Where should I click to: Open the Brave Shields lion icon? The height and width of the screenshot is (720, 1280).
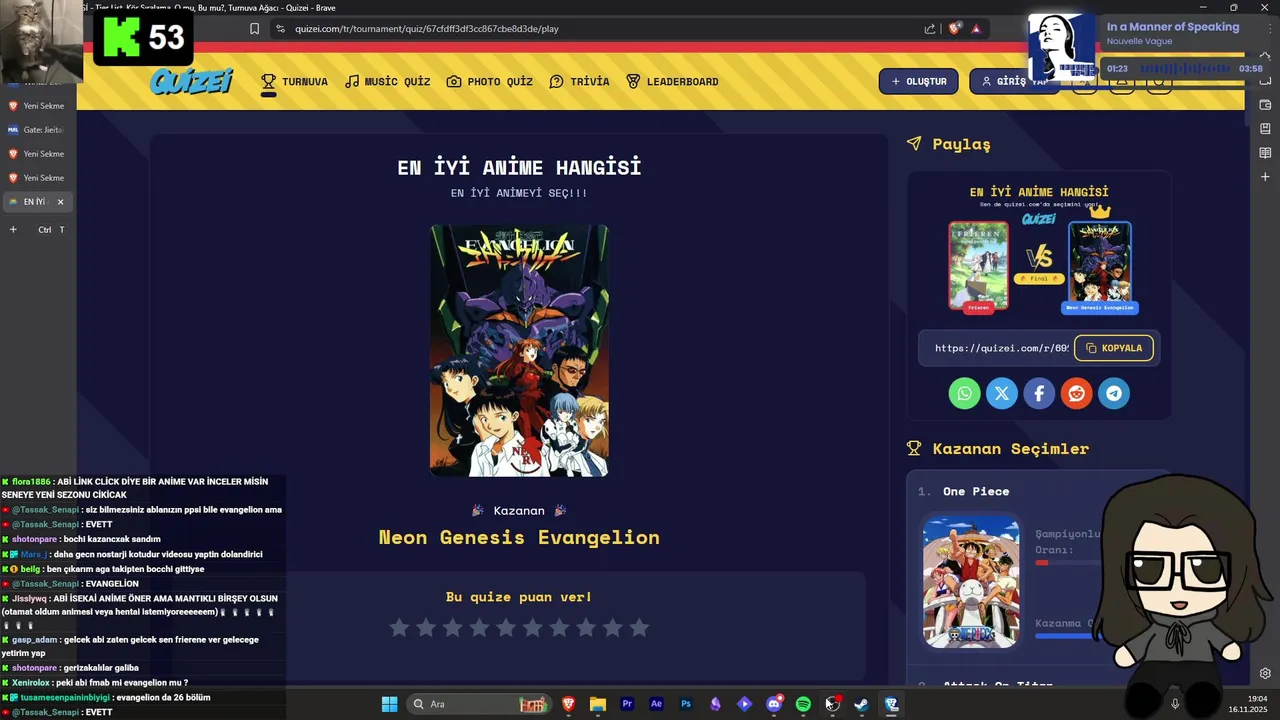click(x=954, y=29)
